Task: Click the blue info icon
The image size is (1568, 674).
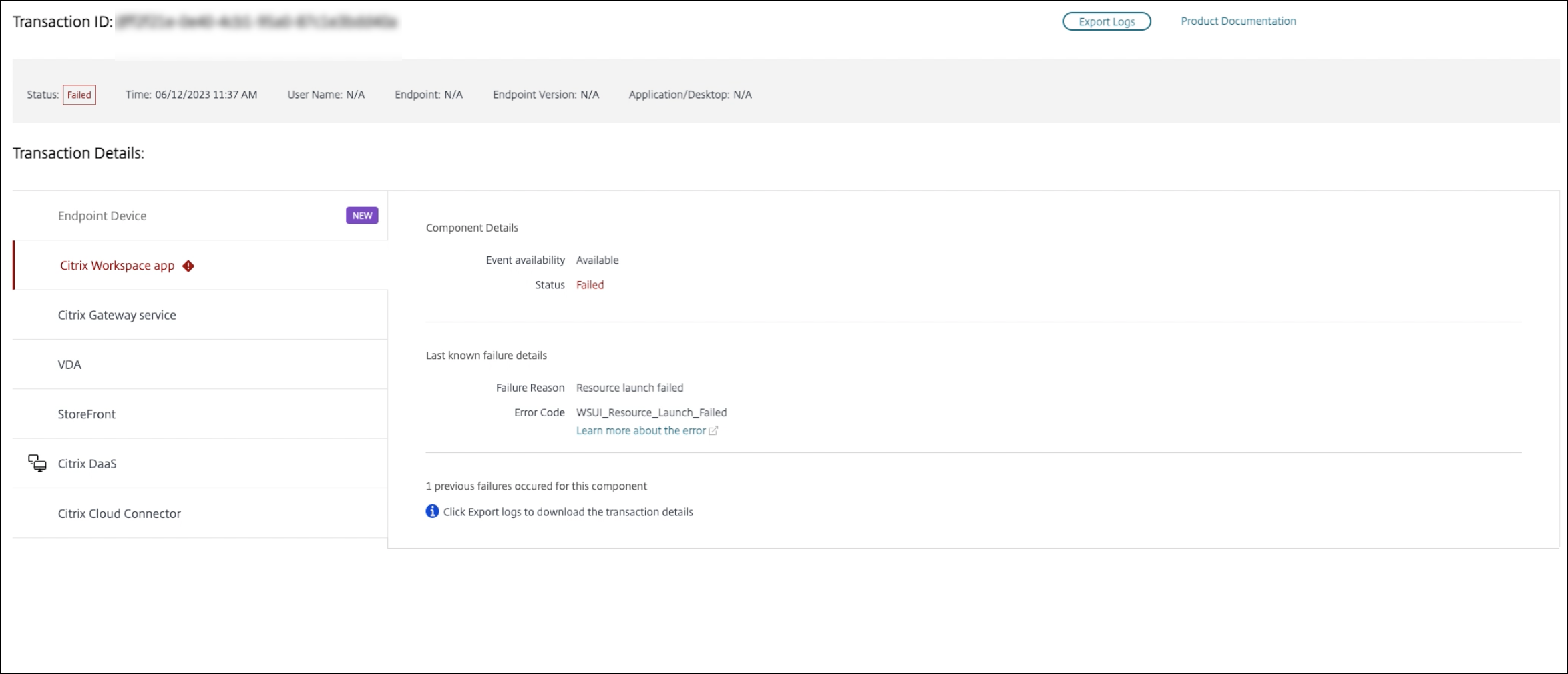Action: 433,511
